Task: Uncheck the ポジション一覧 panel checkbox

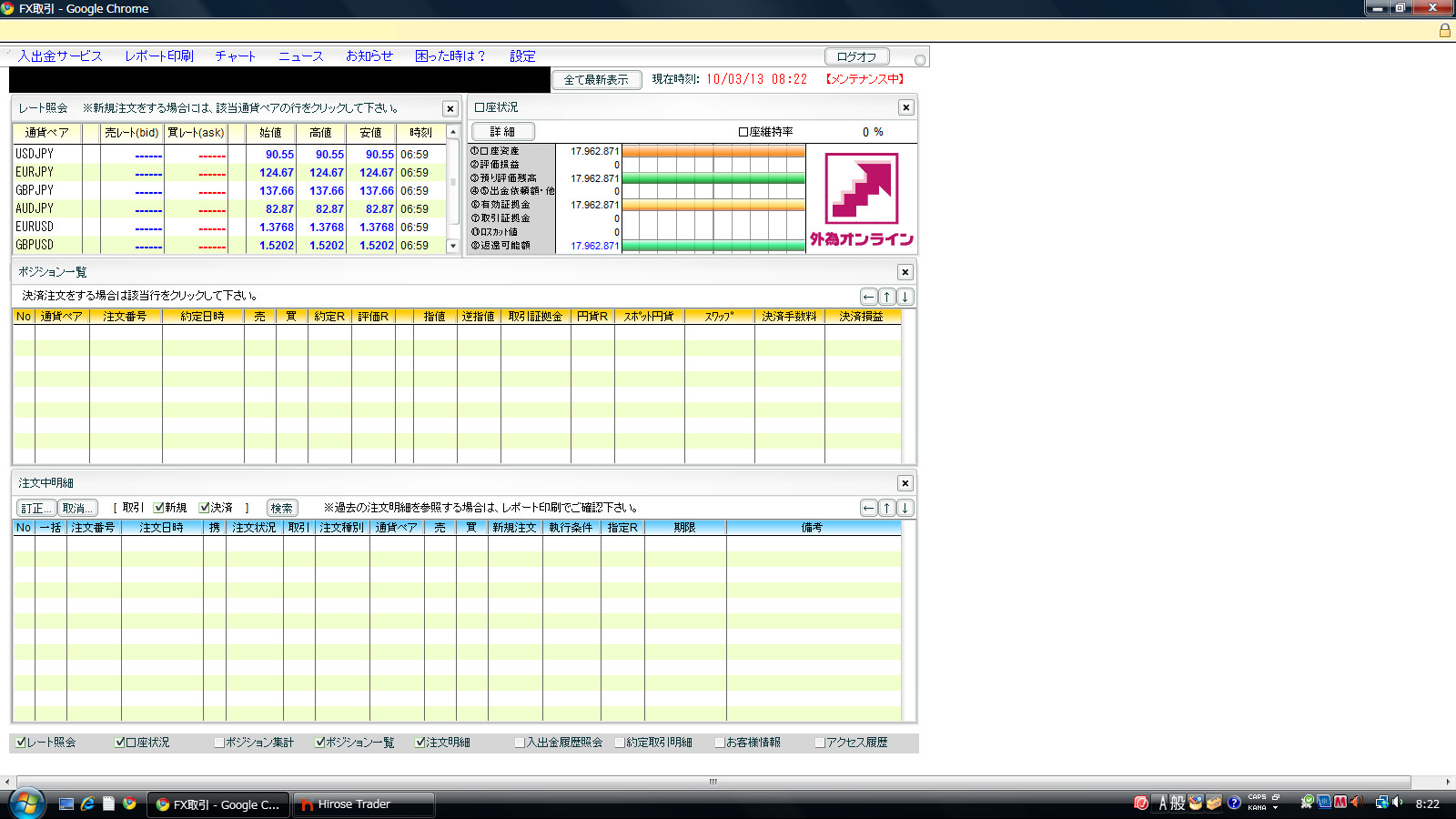Action: [320, 743]
